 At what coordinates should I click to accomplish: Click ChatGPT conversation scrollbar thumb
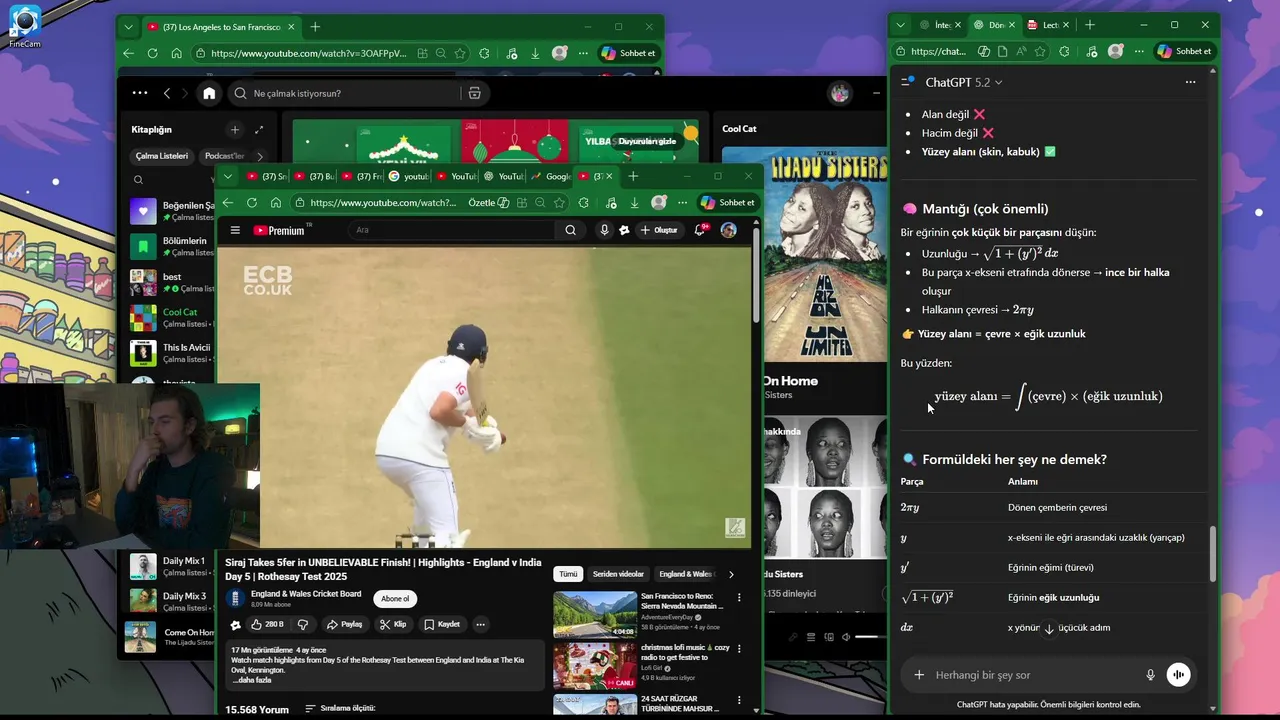point(1213,553)
